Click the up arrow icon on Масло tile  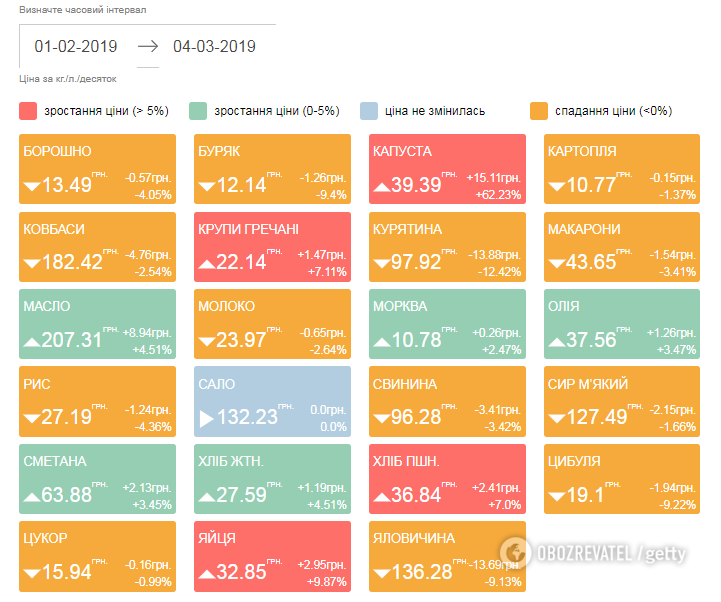(x=31, y=341)
